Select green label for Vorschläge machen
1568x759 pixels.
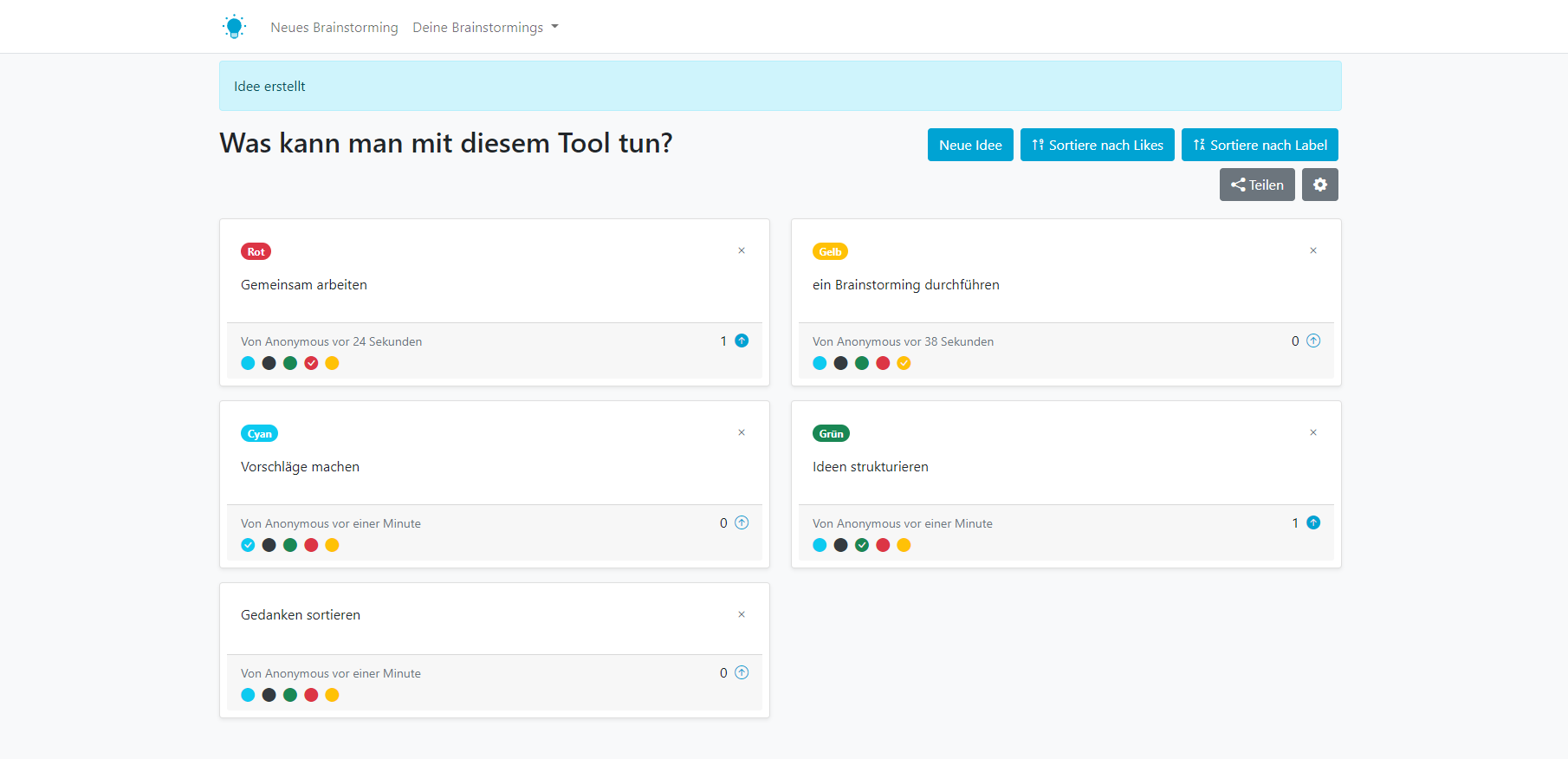[x=290, y=545]
